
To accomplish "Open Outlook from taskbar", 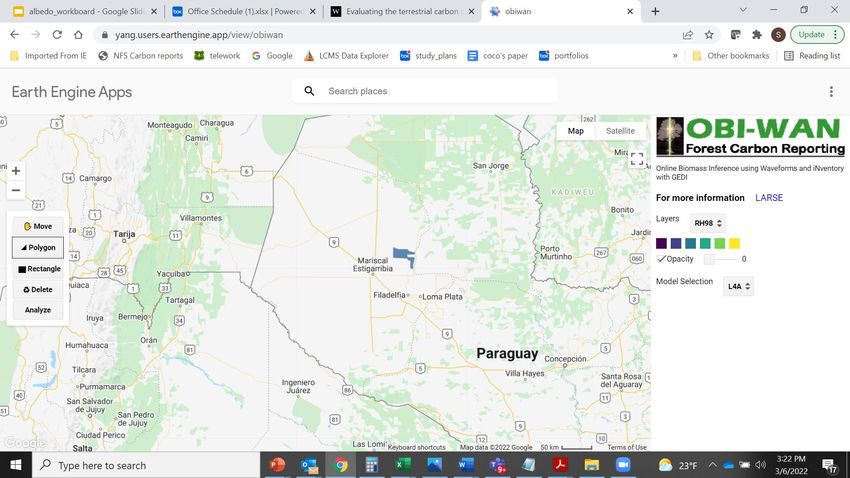I will click(x=309, y=465).
